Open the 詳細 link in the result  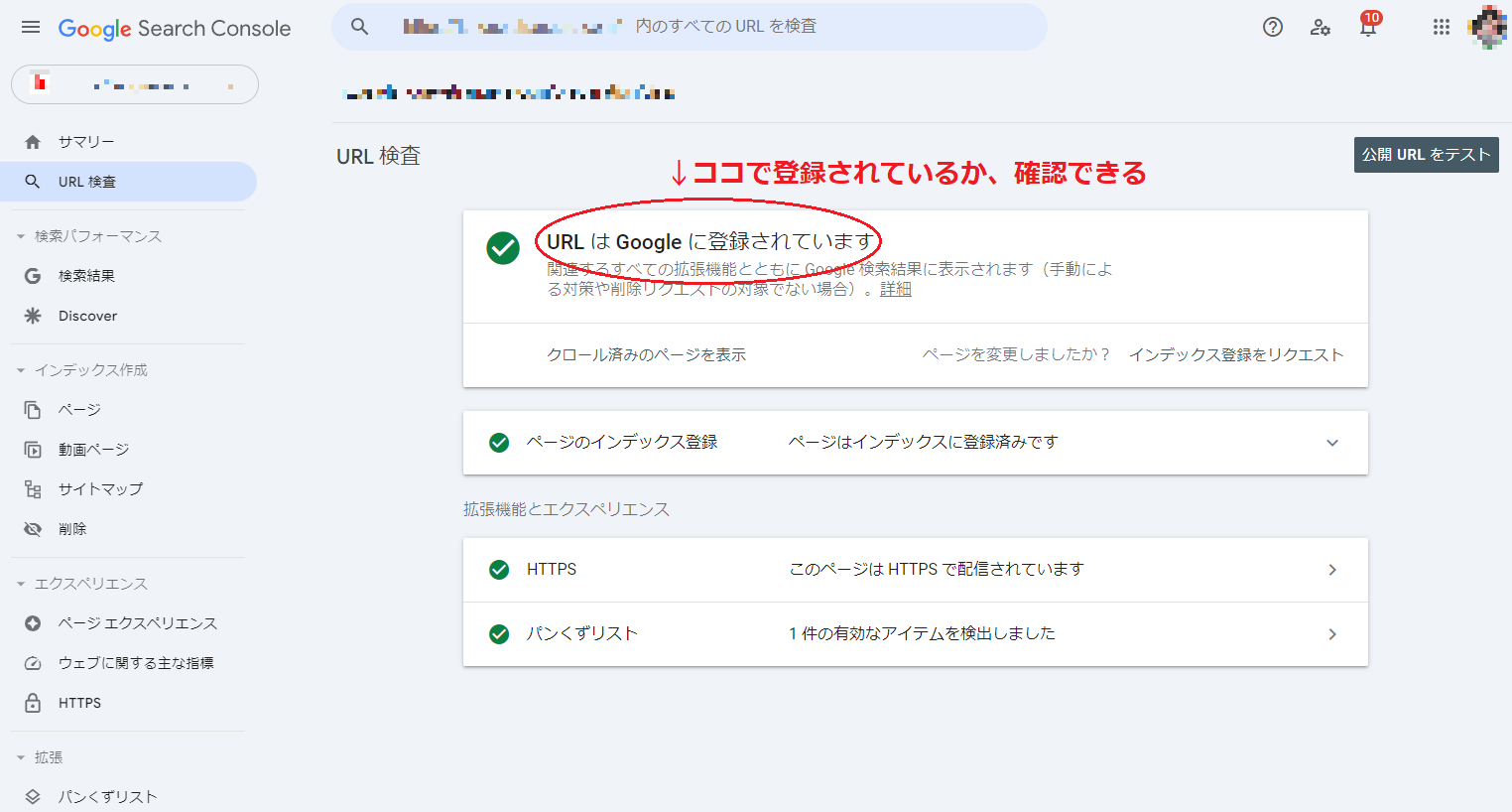[895, 289]
